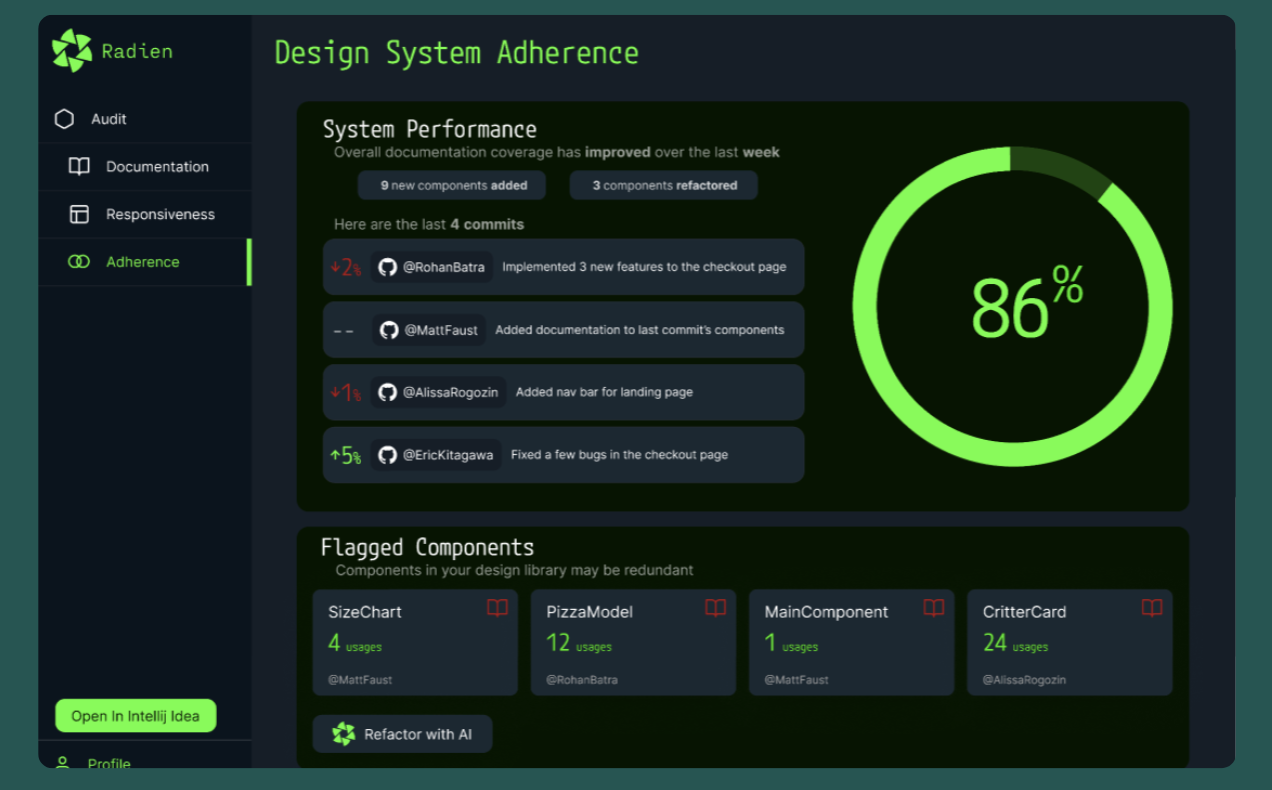
Task: Click the Responsiveness layout icon
Action: pyautogui.click(x=78, y=214)
